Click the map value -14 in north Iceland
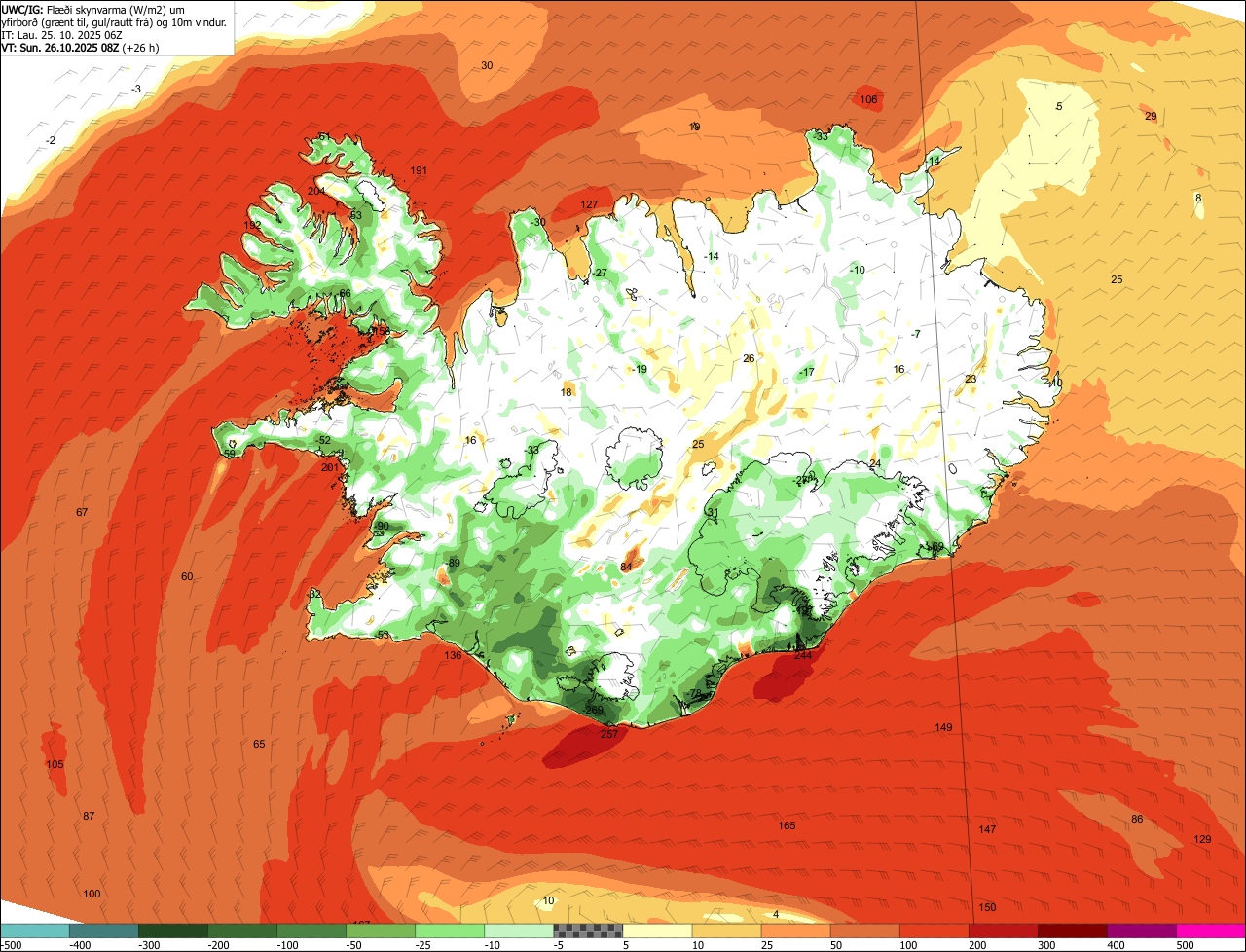The height and width of the screenshot is (952, 1246). pos(712,256)
